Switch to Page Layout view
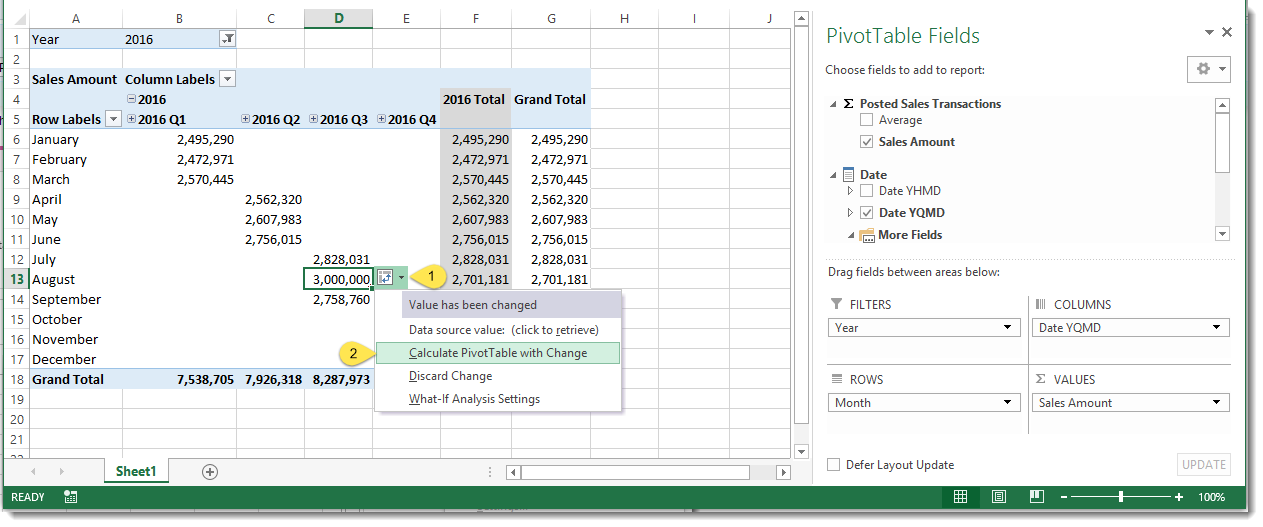Screen dimensions: 1263x527 tap(999, 496)
